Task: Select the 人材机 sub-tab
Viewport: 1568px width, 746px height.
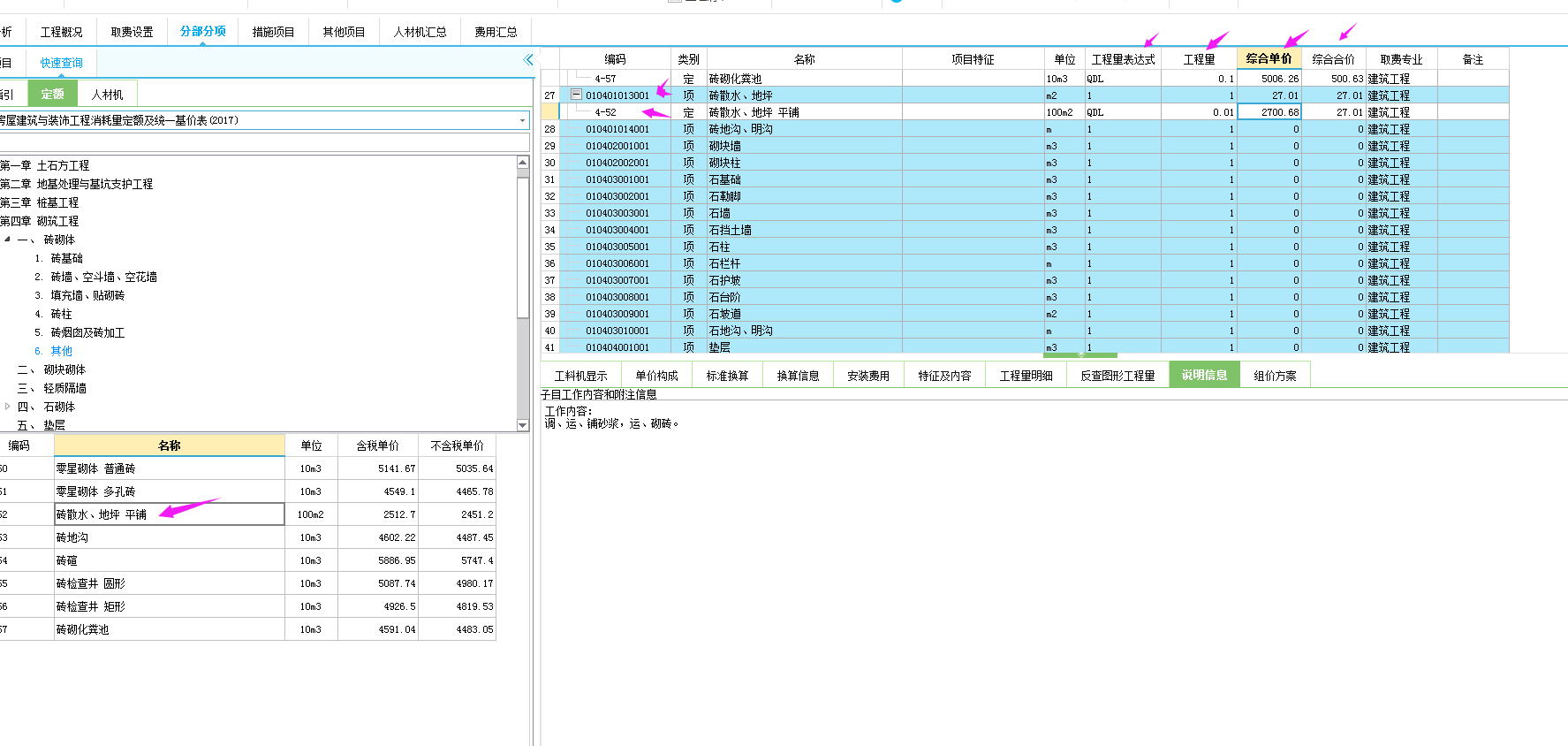Action: point(108,95)
